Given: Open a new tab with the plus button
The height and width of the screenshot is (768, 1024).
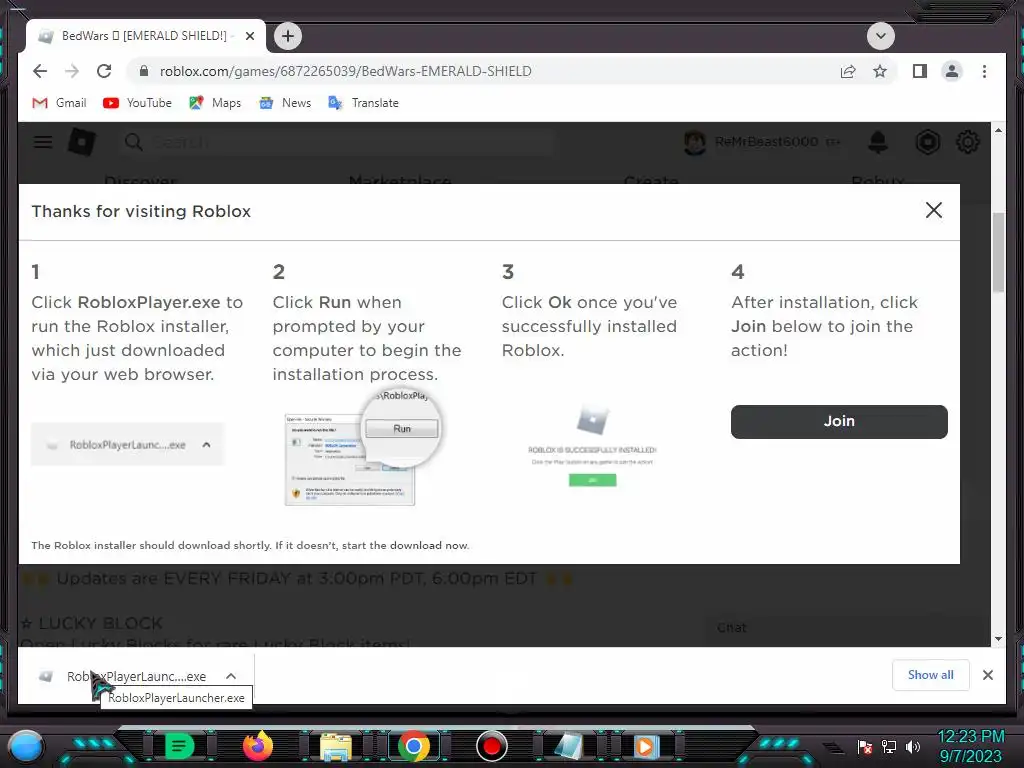Looking at the screenshot, I should click(x=288, y=36).
